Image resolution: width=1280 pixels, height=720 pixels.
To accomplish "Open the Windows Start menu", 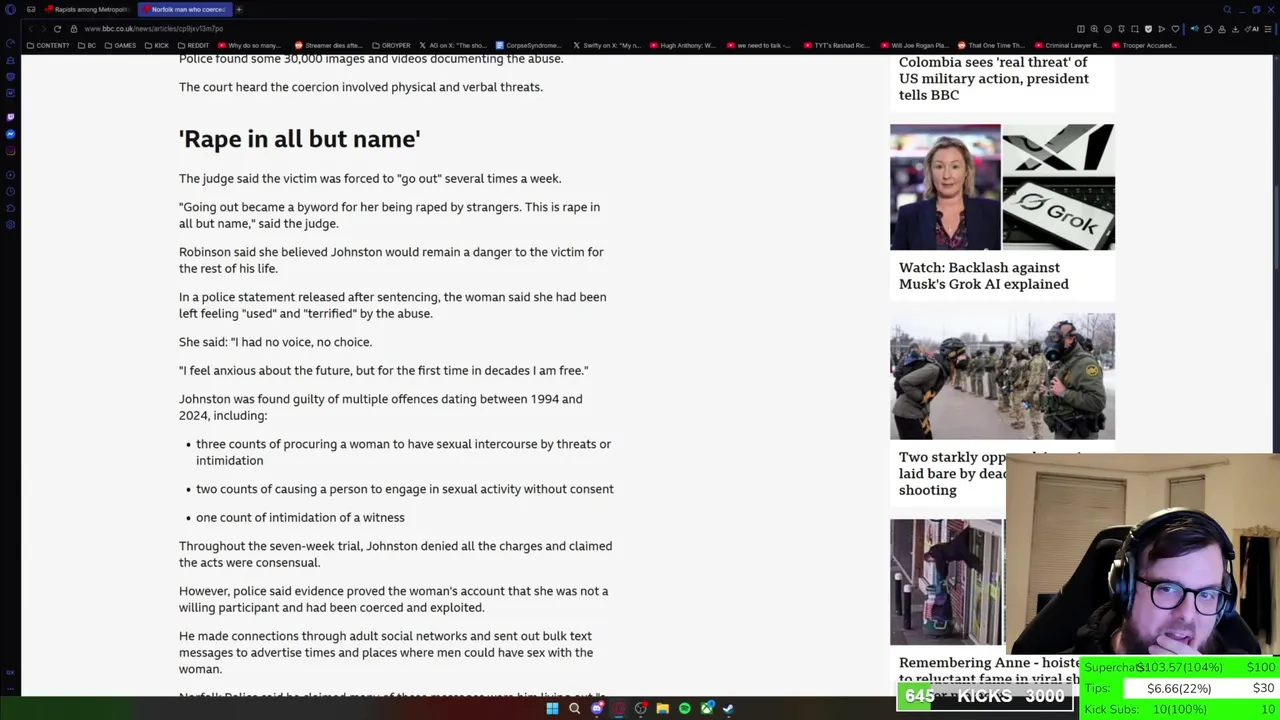I will 552,708.
